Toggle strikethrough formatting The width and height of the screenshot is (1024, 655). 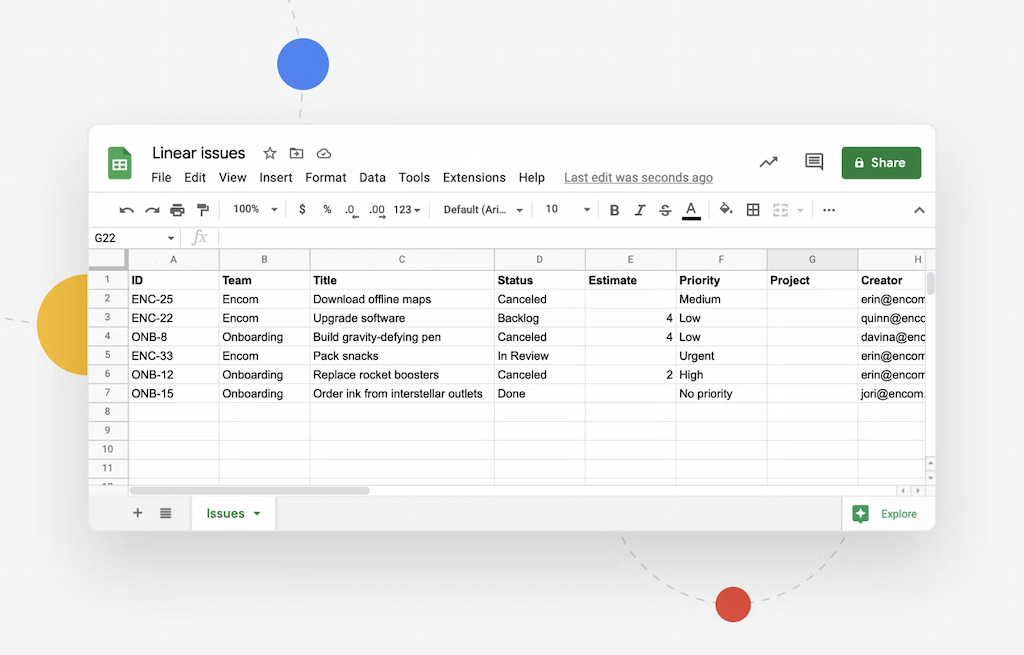tap(664, 210)
